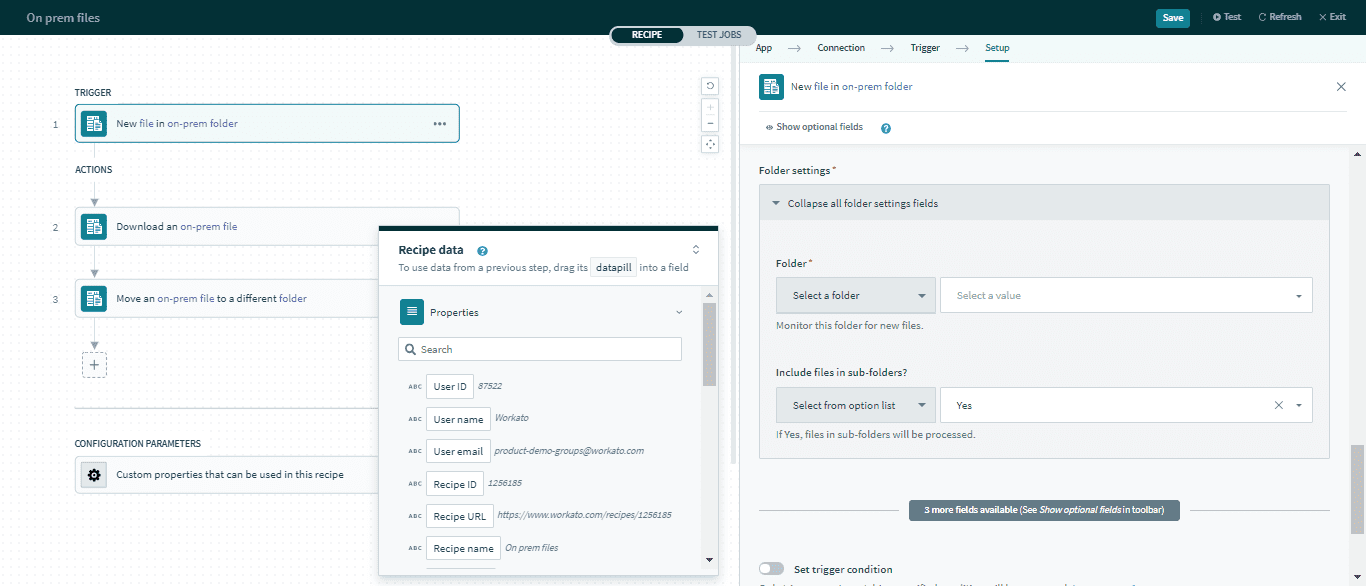Enable the Set trigger condition toggle
The image size is (1366, 586).
(x=771, y=569)
